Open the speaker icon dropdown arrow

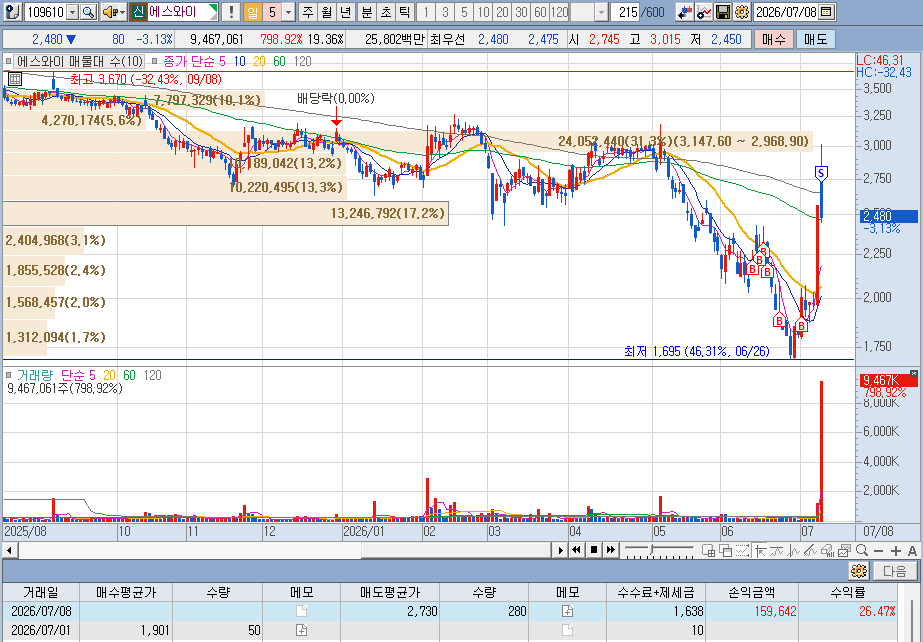click(x=122, y=12)
